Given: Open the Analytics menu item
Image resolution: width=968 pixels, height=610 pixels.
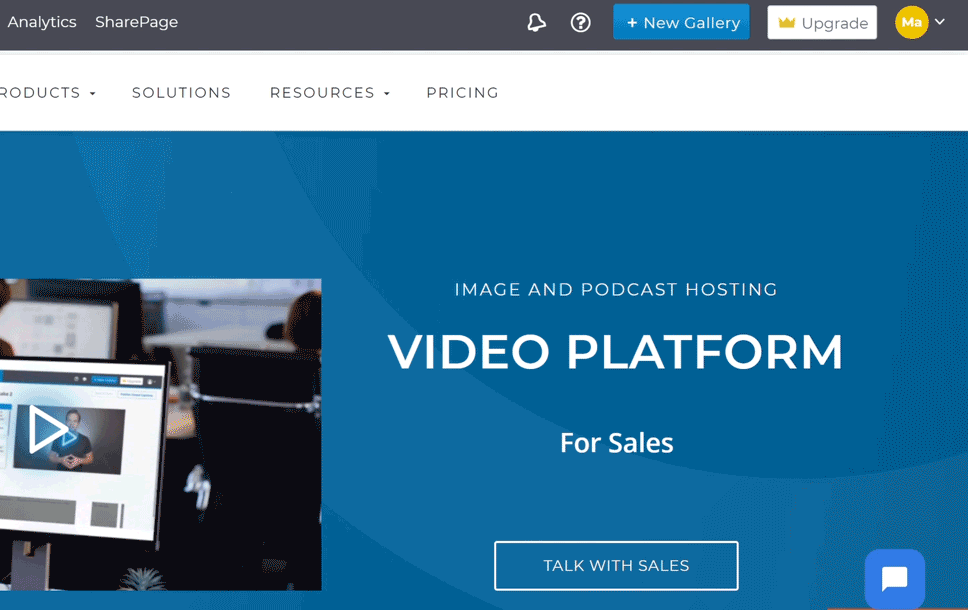Looking at the screenshot, I should pos(41,21).
